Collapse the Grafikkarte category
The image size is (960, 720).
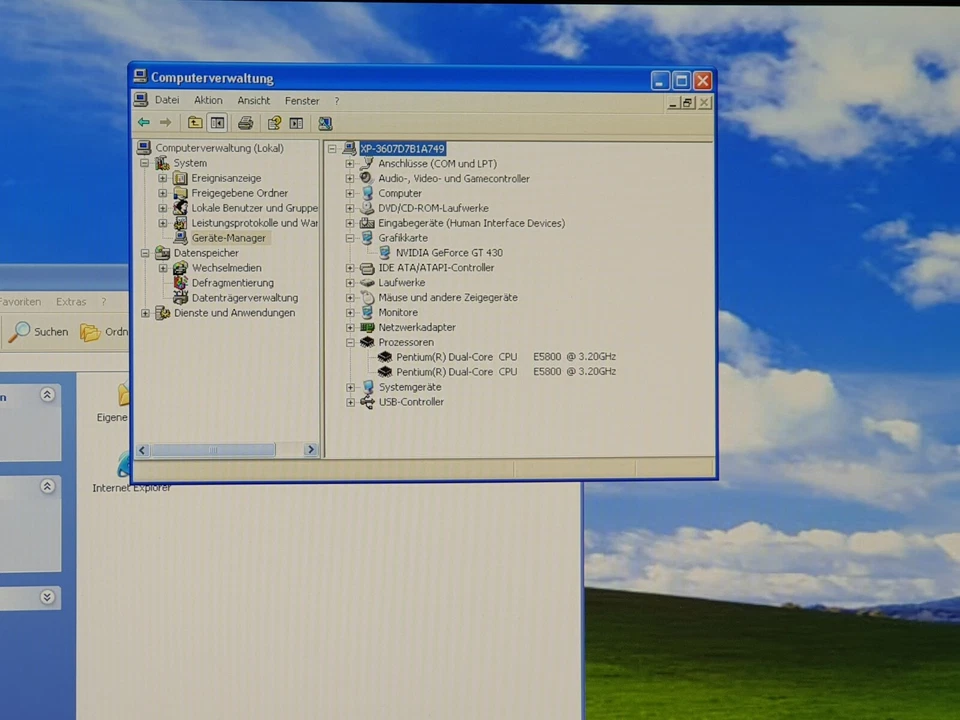350,238
